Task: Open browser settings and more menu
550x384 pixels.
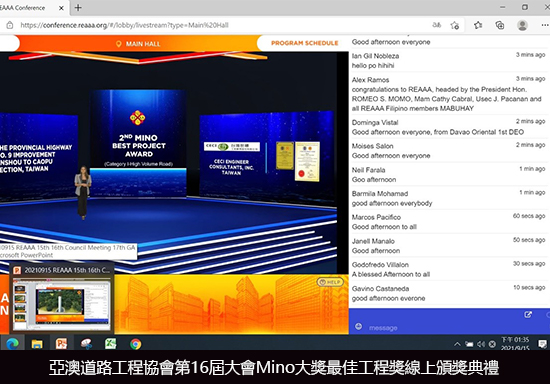Action: [x=545, y=25]
